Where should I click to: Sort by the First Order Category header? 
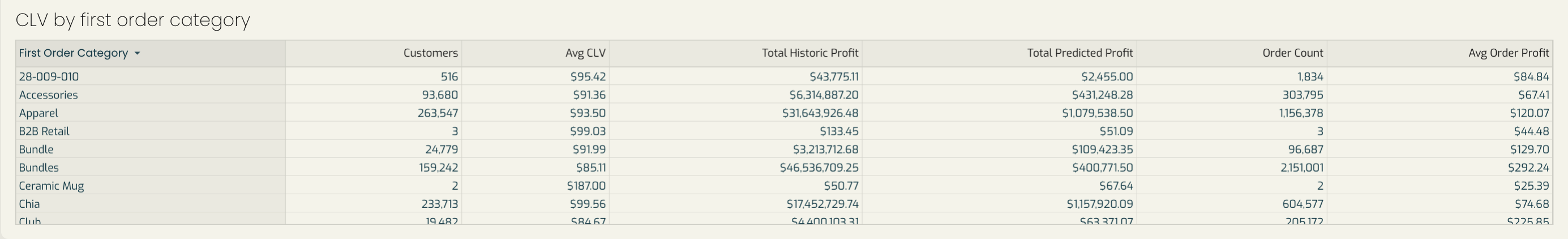[151, 54]
